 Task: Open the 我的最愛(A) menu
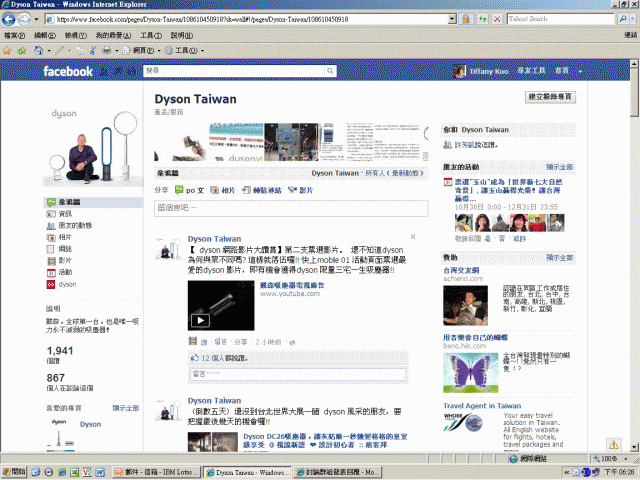pos(113,36)
